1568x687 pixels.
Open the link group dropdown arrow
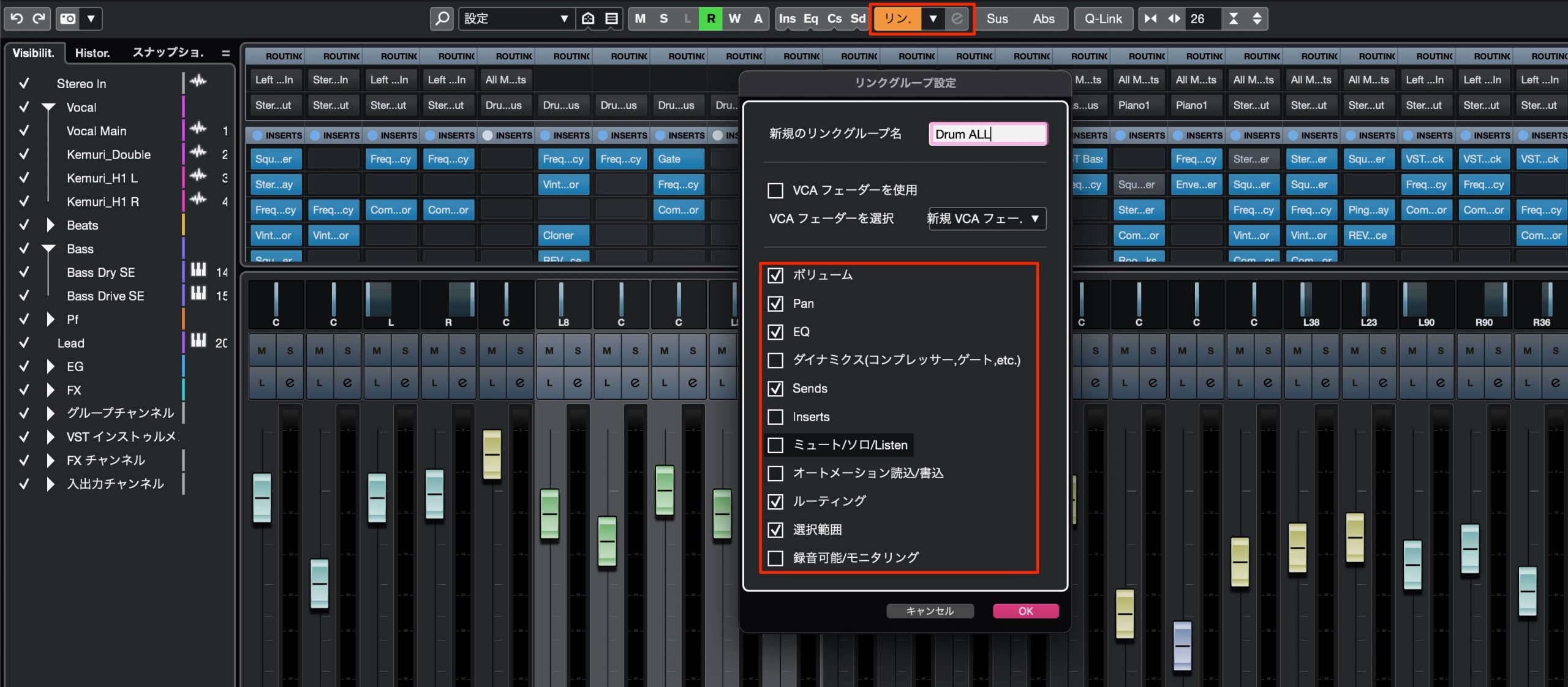click(x=933, y=18)
